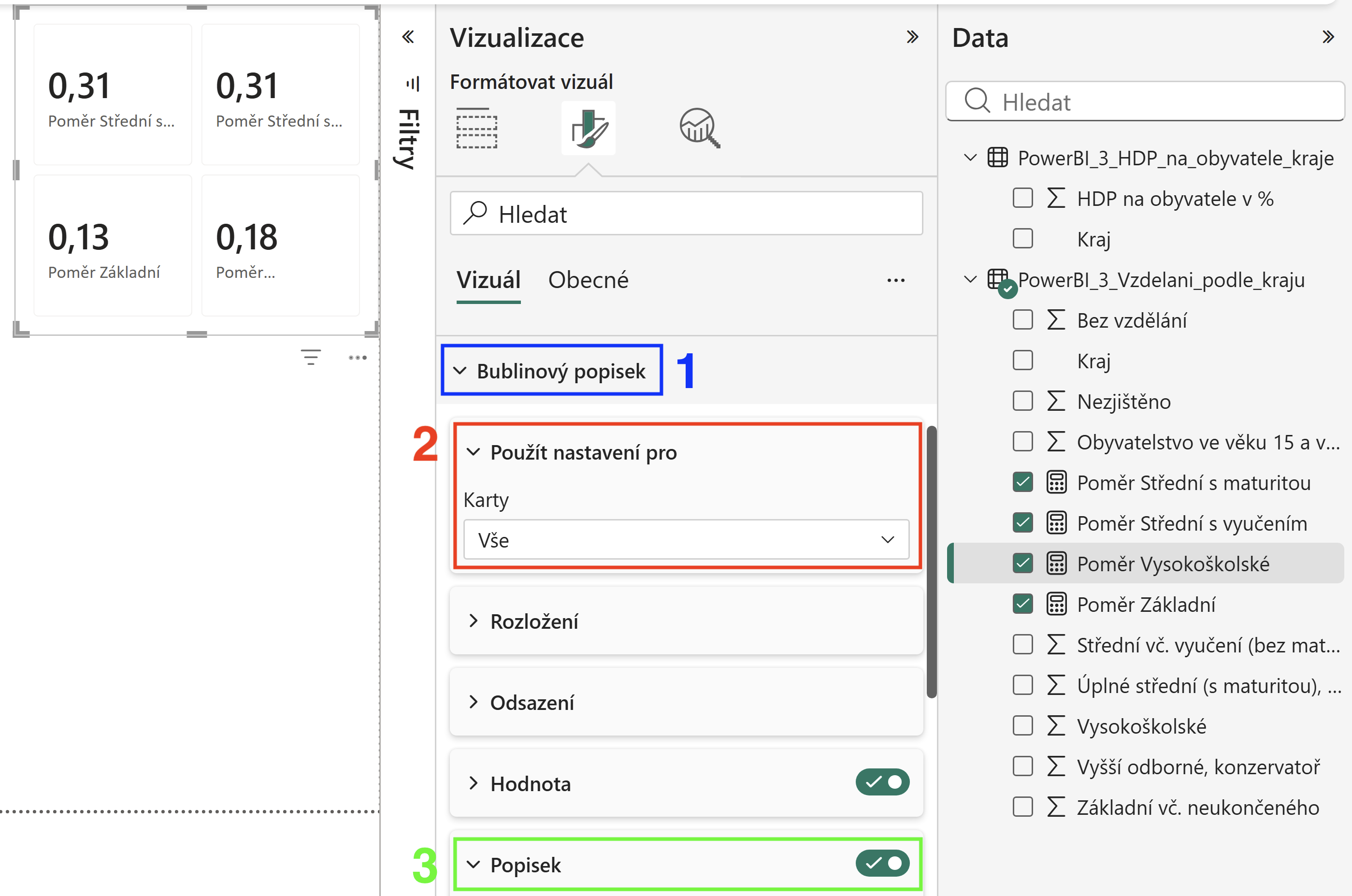Select the Format visual paintbrush icon

[589, 128]
